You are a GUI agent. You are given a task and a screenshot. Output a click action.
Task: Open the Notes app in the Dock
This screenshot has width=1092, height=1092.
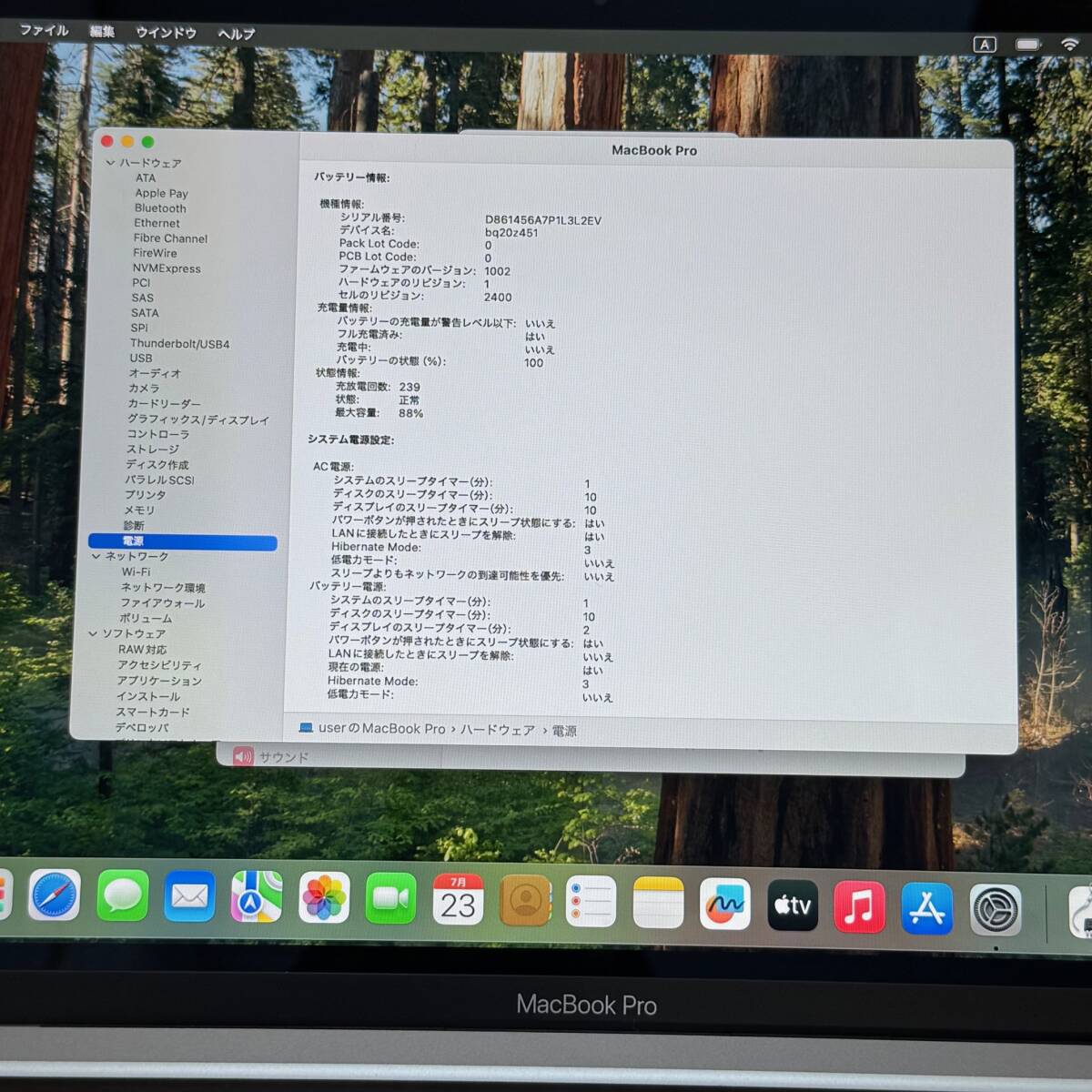tap(659, 903)
